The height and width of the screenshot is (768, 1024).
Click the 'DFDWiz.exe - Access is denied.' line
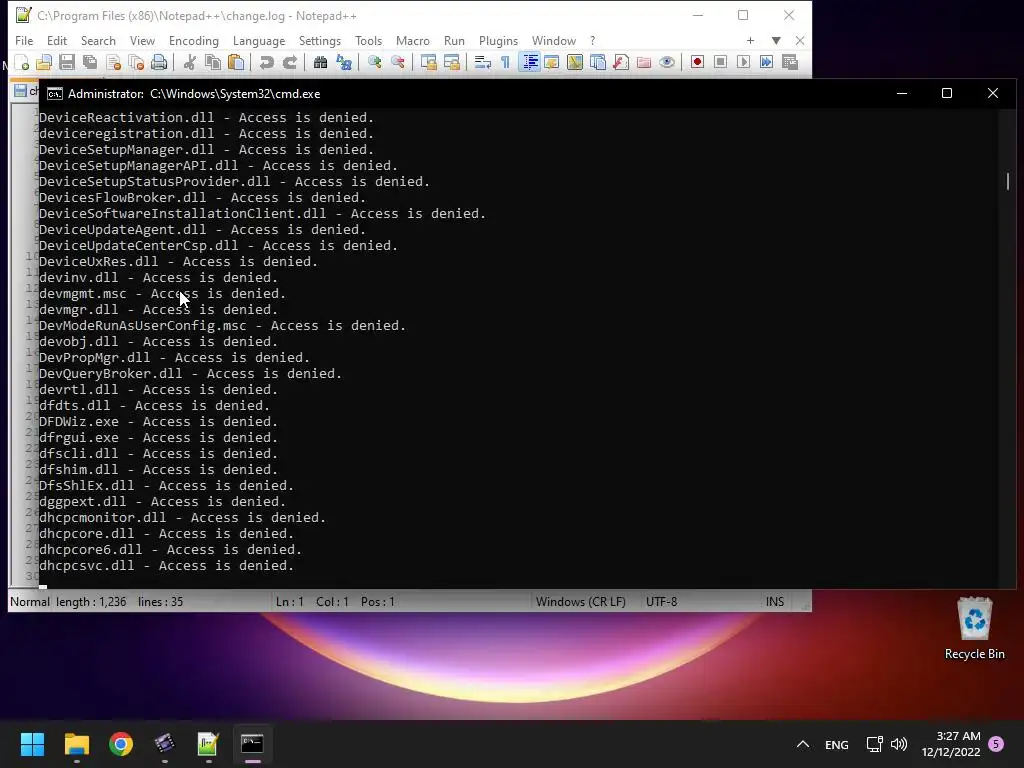[159, 422]
